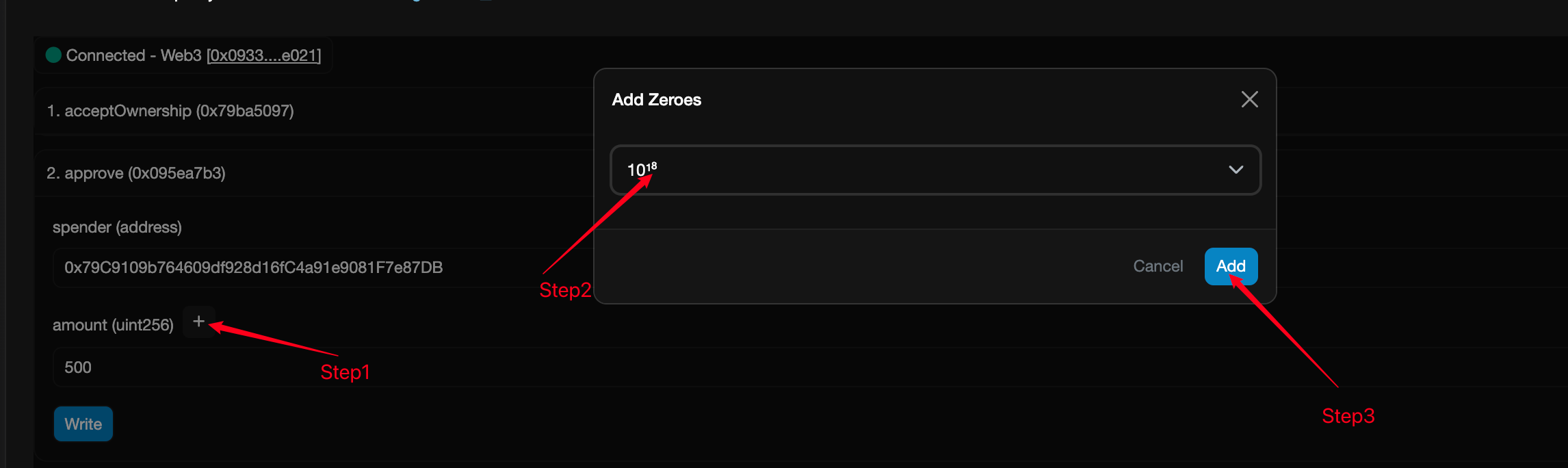The height and width of the screenshot is (468, 1568).
Task: Open the wallet address link 0x0933....e021
Action: pos(264,55)
